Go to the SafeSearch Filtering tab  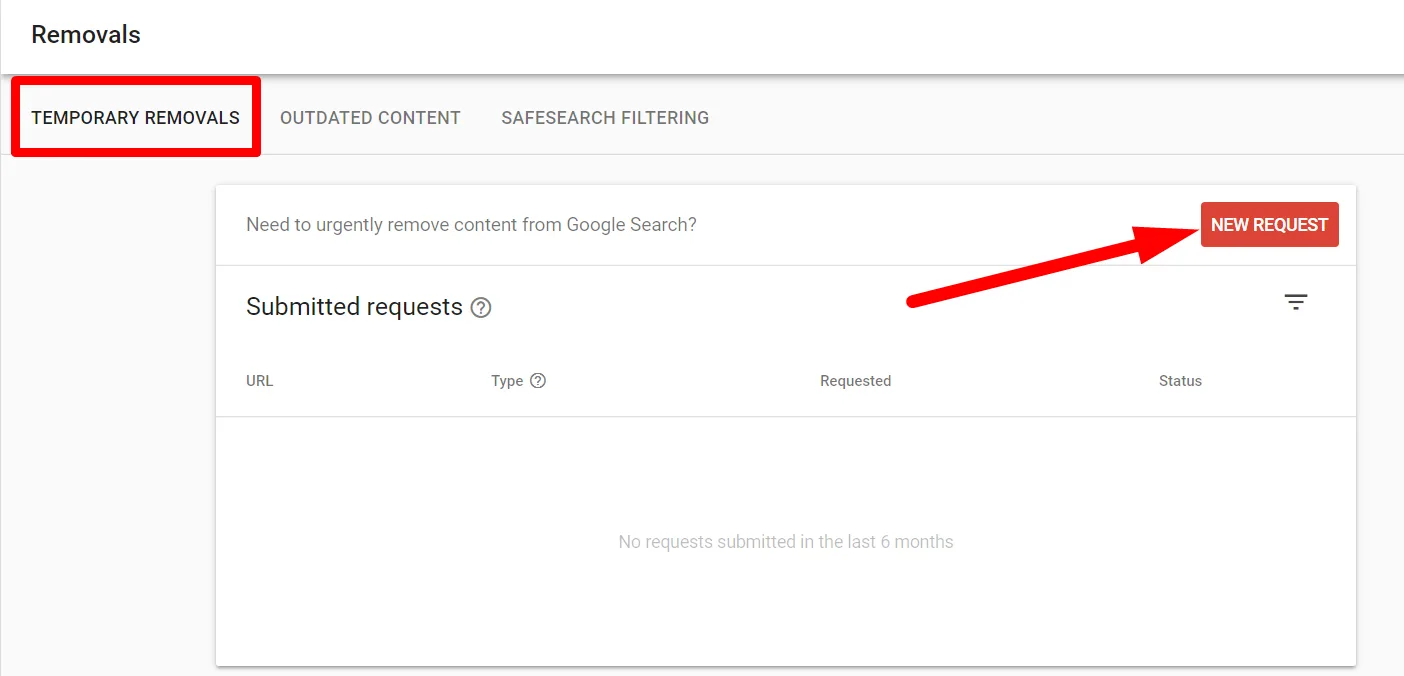[x=605, y=118]
